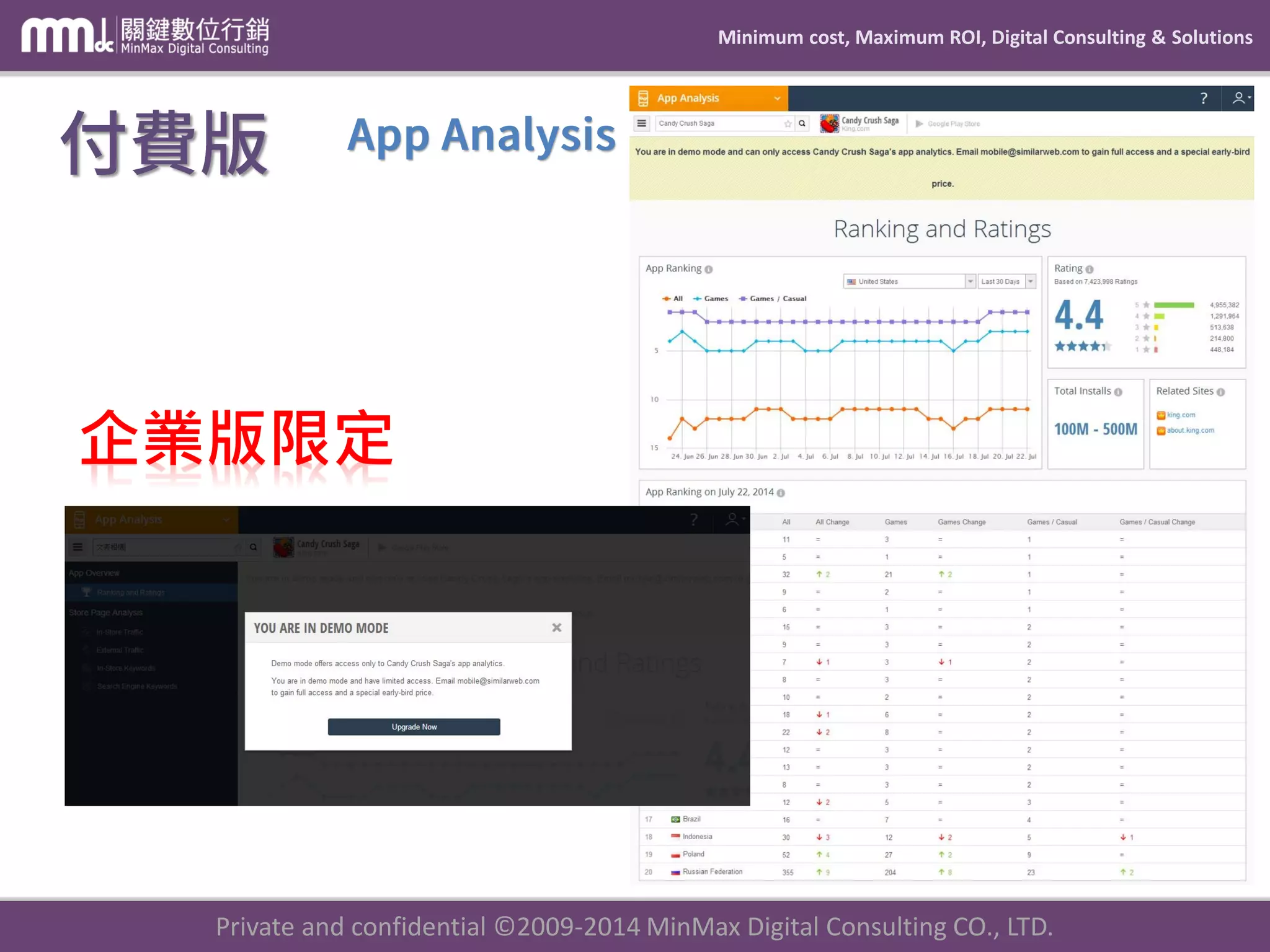The image size is (1270, 952).
Task: Click the help icon in left dark screenshot
Action: (x=693, y=520)
